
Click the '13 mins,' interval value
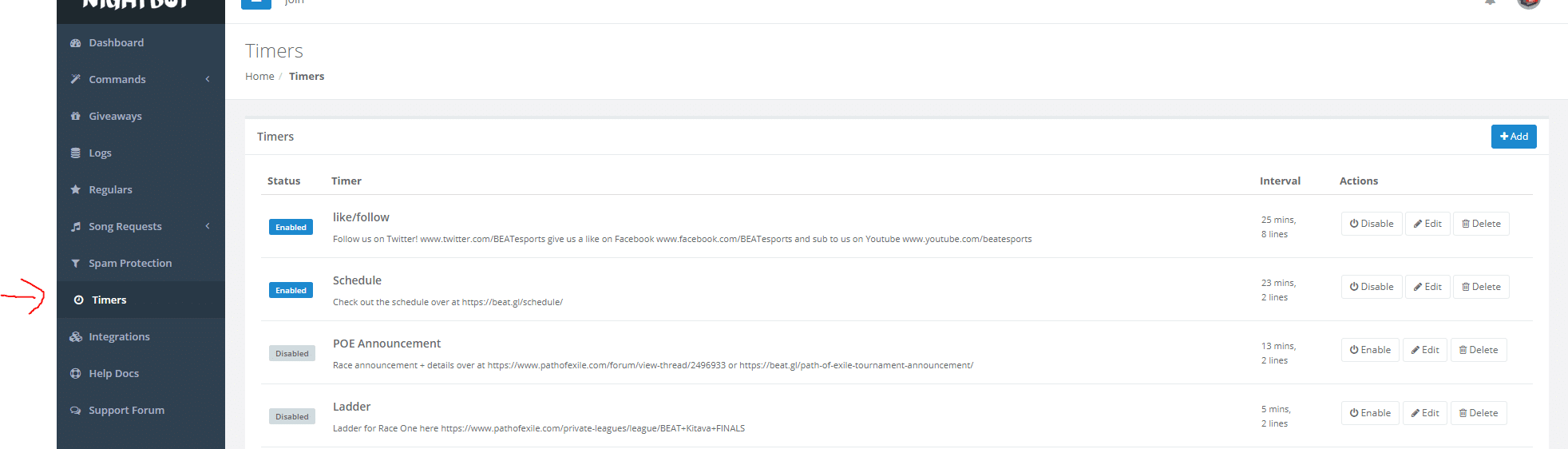coord(1279,346)
